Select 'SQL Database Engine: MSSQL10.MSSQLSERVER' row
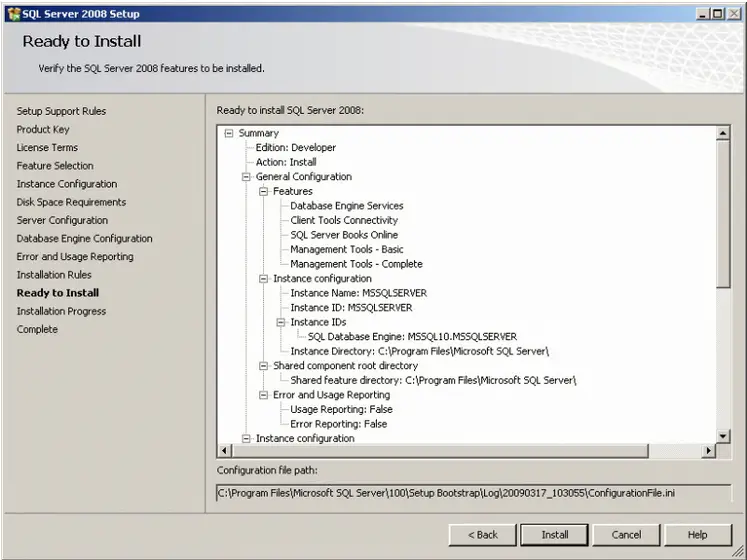 412,336
